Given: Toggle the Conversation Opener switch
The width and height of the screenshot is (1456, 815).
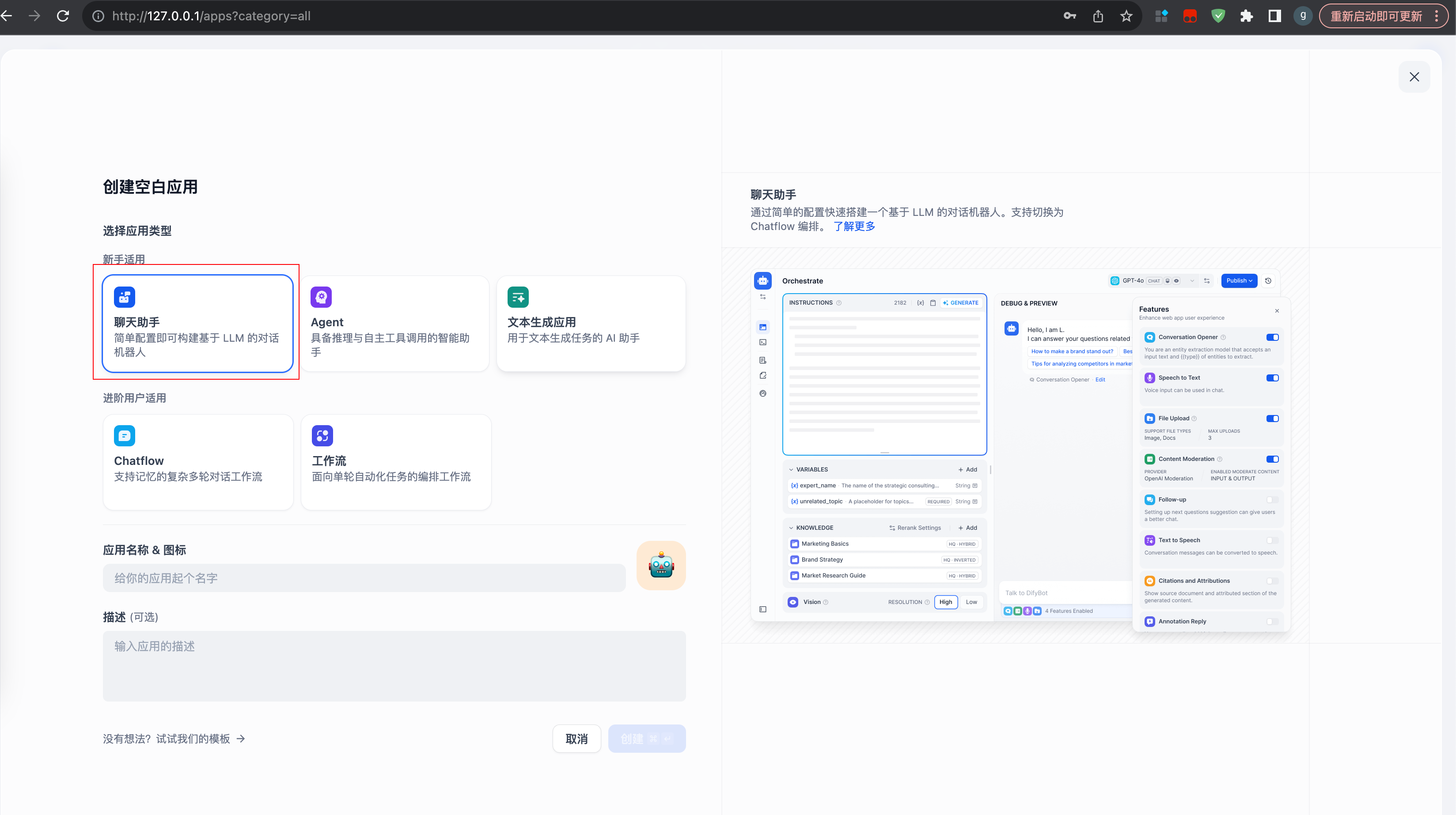Looking at the screenshot, I should coord(1272,337).
